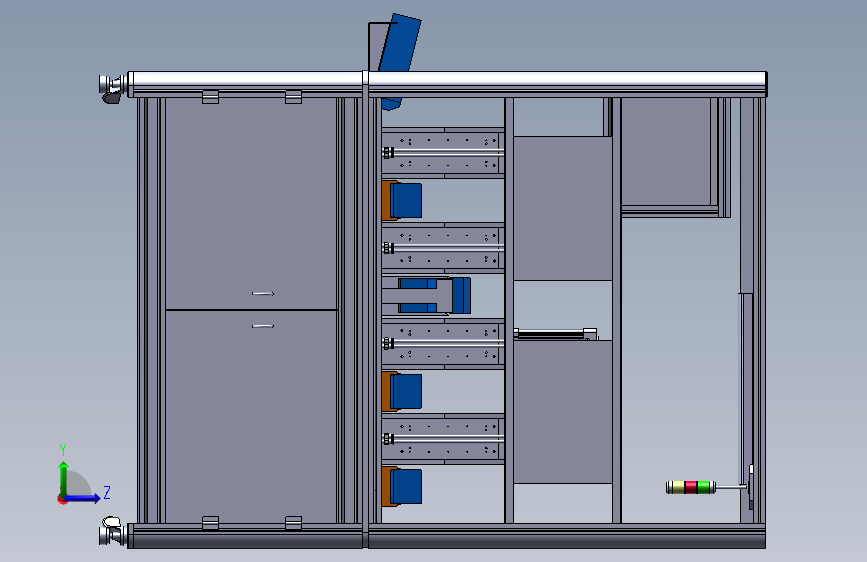Select the caster wheel at the top-left corner

click(x=113, y=89)
